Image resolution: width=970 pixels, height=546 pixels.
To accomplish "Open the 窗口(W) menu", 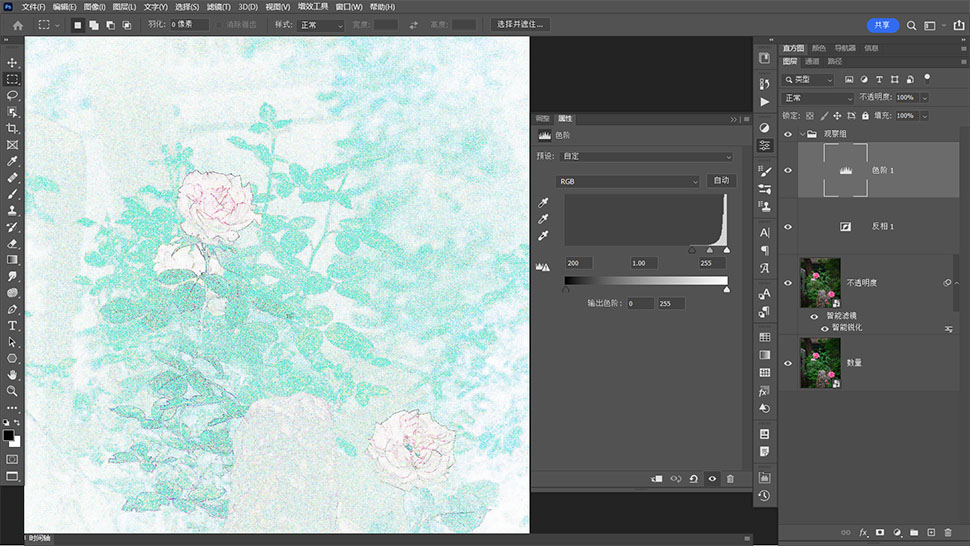I will pyautogui.click(x=349, y=7).
